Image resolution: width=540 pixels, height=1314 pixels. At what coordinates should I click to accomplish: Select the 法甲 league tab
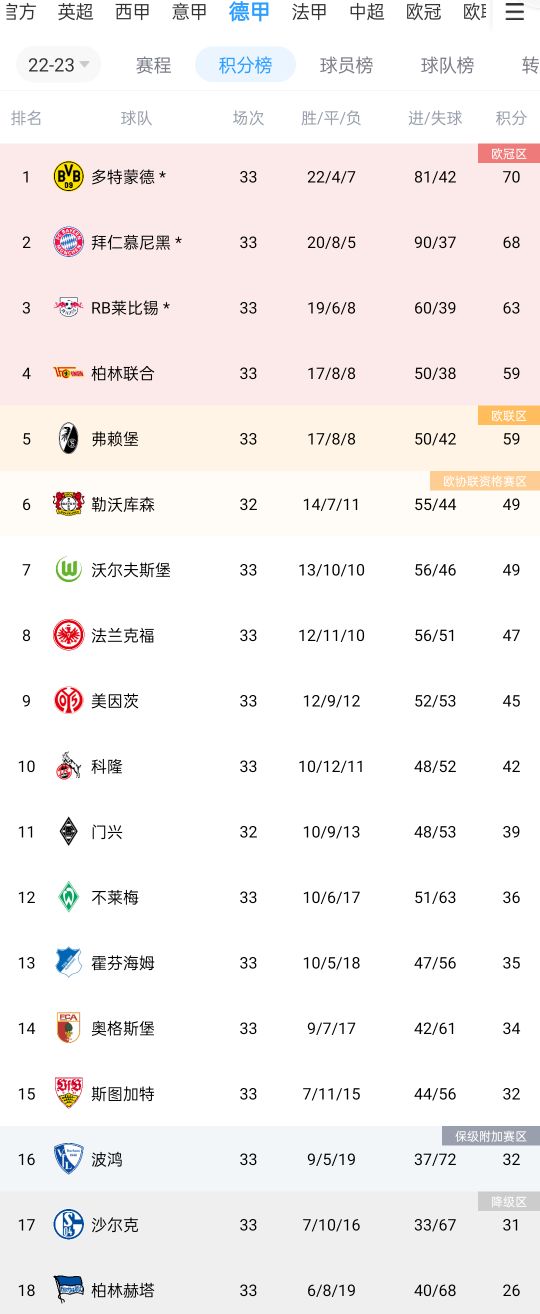(309, 12)
